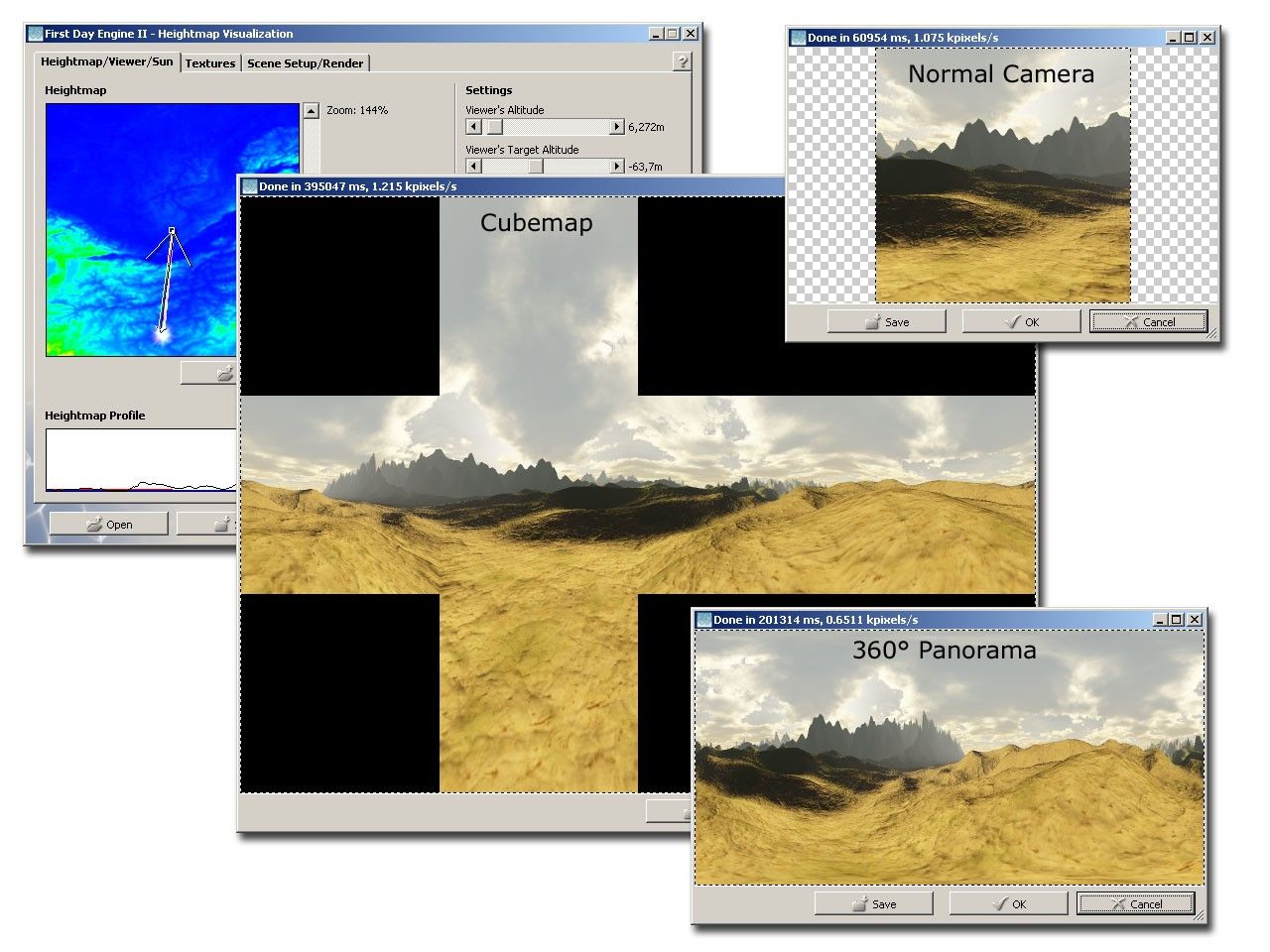1270x952 pixels.
Task: Click the Viewer's Target Altitude slider left arrow
Action: tap(473, 166)
